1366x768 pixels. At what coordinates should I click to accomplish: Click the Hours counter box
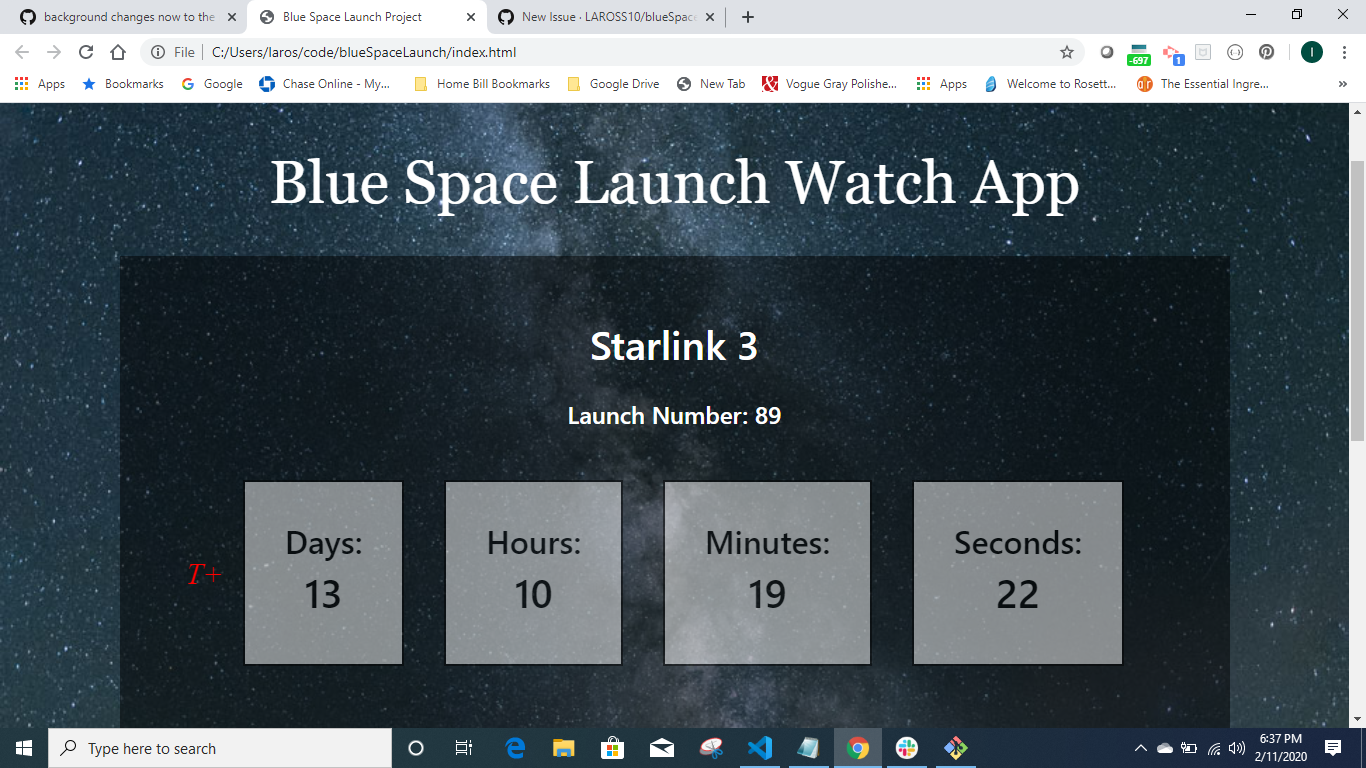pyautogui.click(x=534, y=573)
